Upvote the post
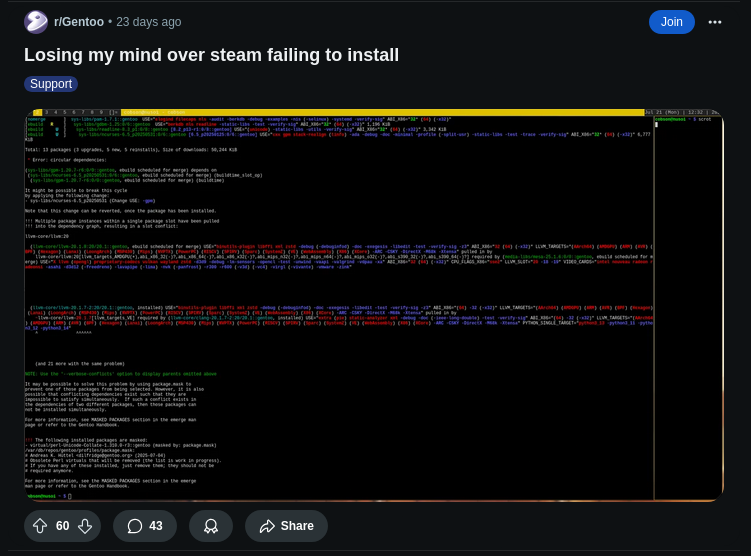Screen dimensions: 751x556 coord(40,526)
